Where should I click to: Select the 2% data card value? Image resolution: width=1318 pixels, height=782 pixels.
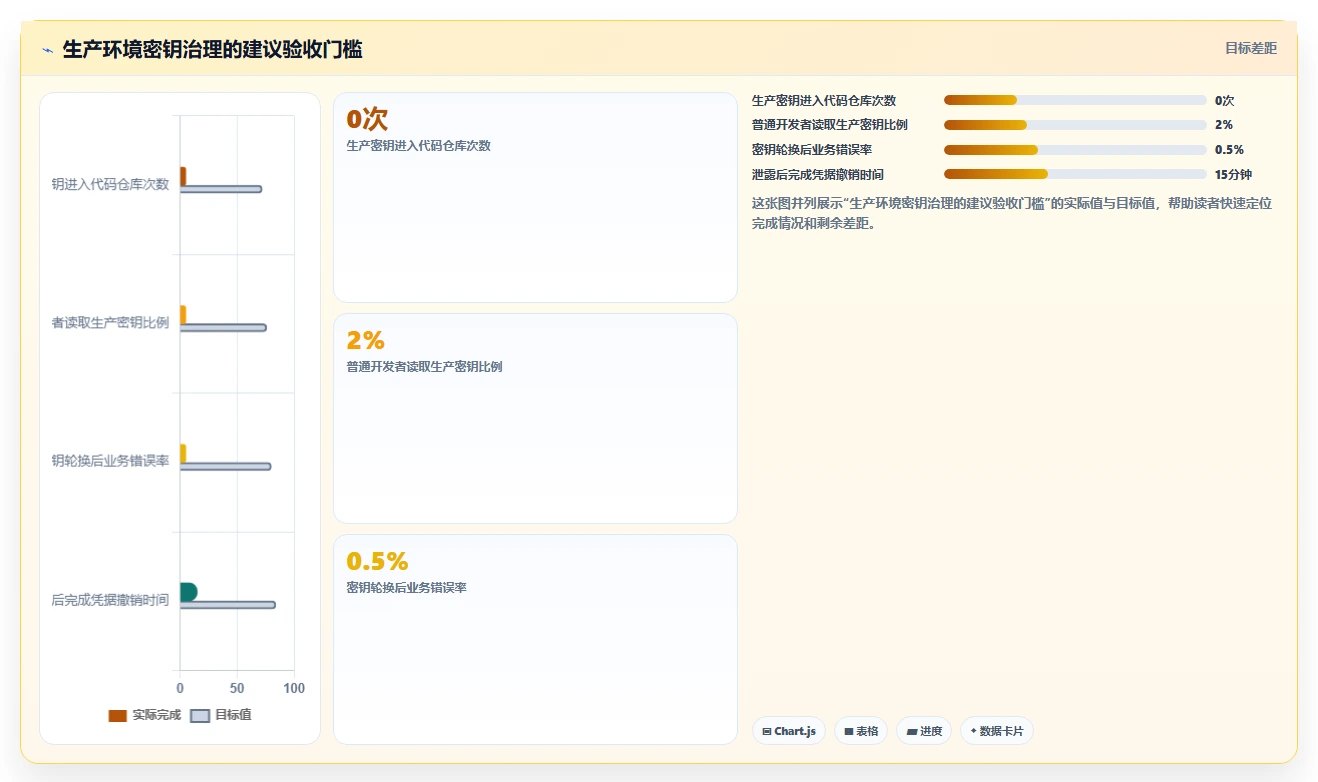[365, 340]
